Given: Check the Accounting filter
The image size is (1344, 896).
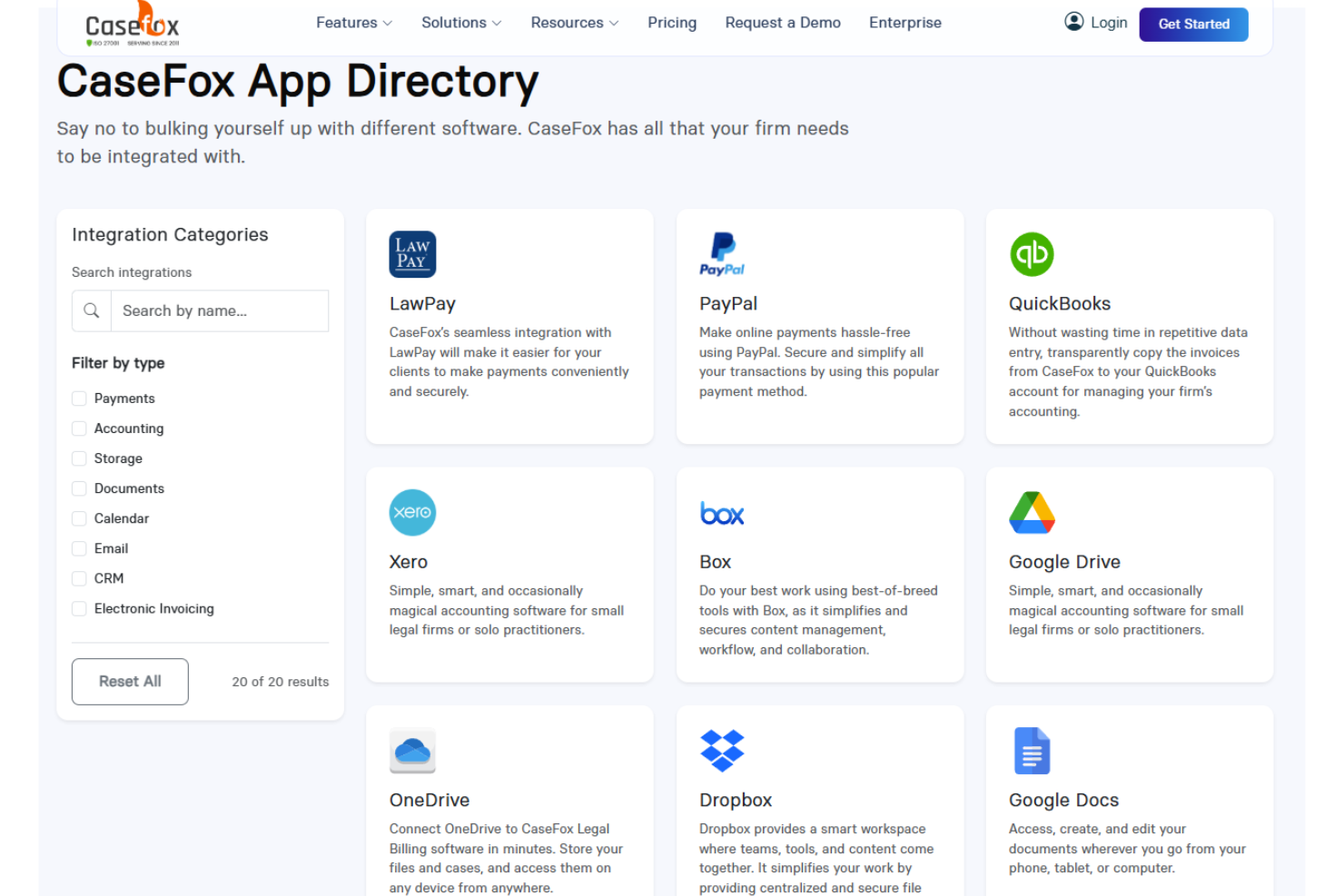Looking at the screenshot, I should pos(79,428).
